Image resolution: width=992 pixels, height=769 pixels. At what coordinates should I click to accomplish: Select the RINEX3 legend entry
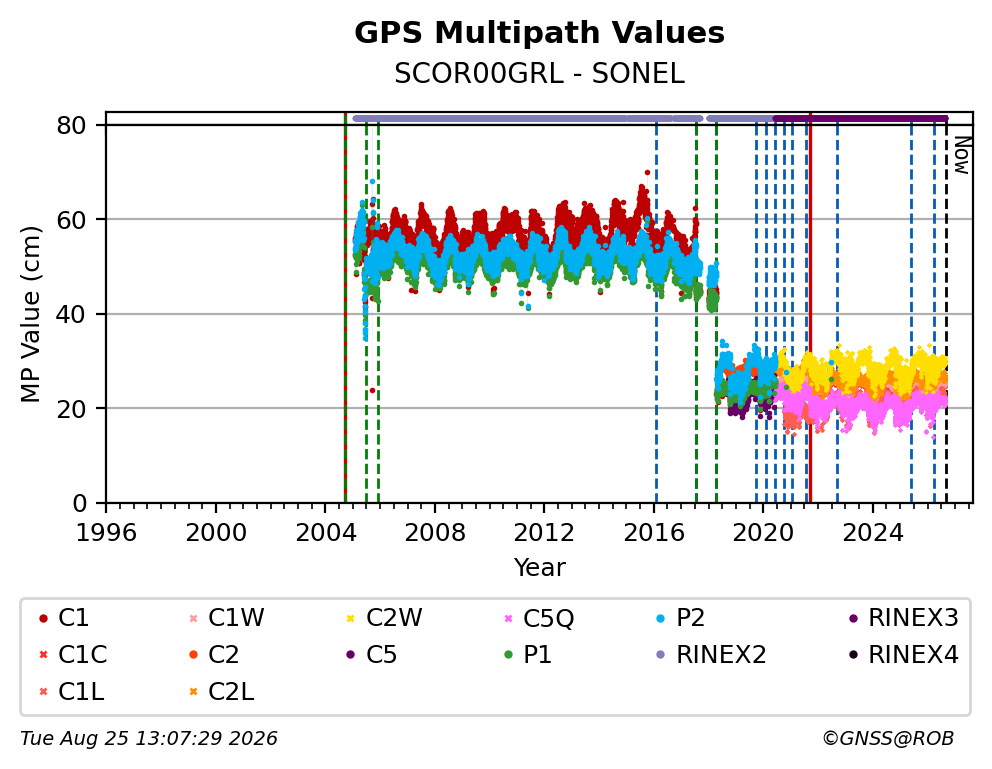pos(904,618)
